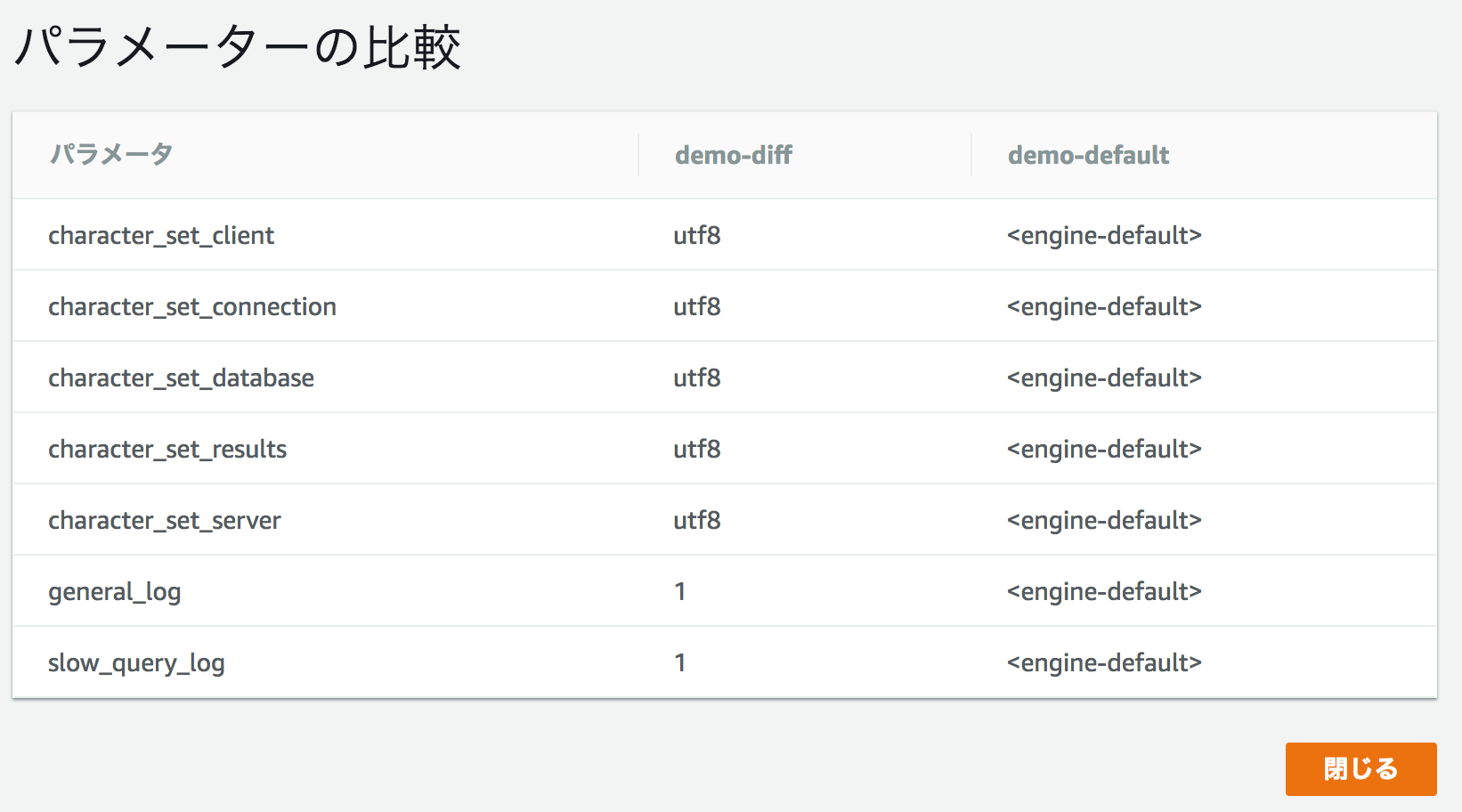Click engine-default value in character_set_results row

(1104, 449)
